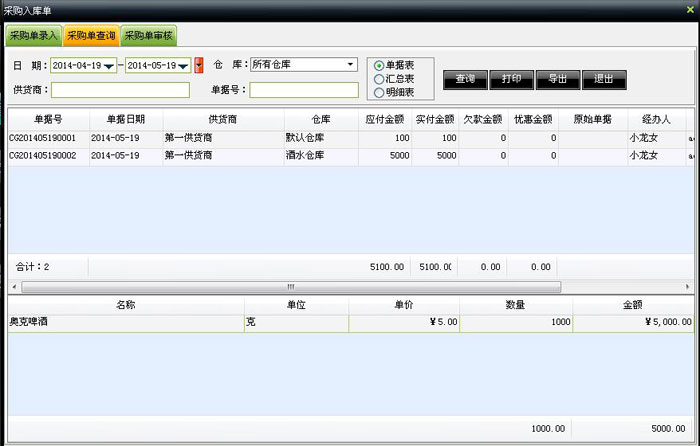The width and height of the screenshot is (700, 446).
Task: Select the 明细表 radio option
Action: (379, 92)
